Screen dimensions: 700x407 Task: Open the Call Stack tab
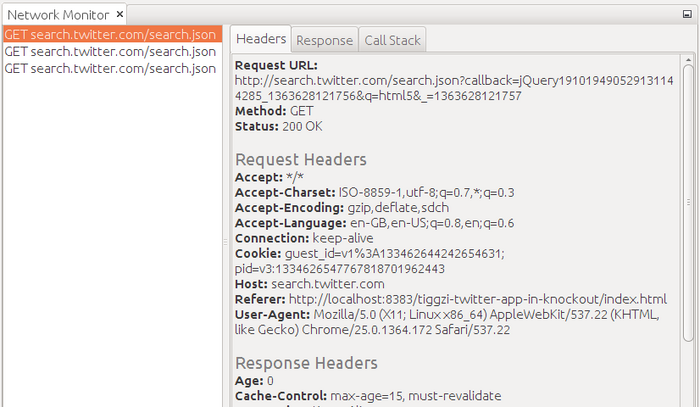pyautogui.click(x=392, y=40)
